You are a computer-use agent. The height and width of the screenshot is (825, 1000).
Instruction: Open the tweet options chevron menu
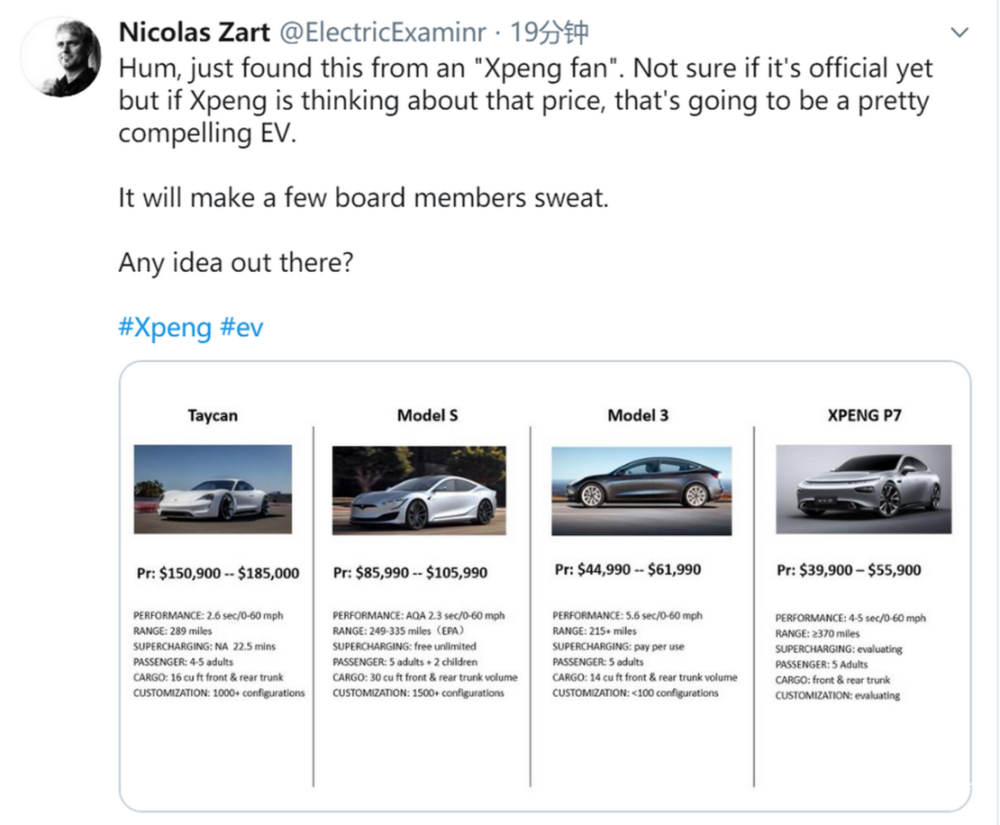click(x=959, y=33)
